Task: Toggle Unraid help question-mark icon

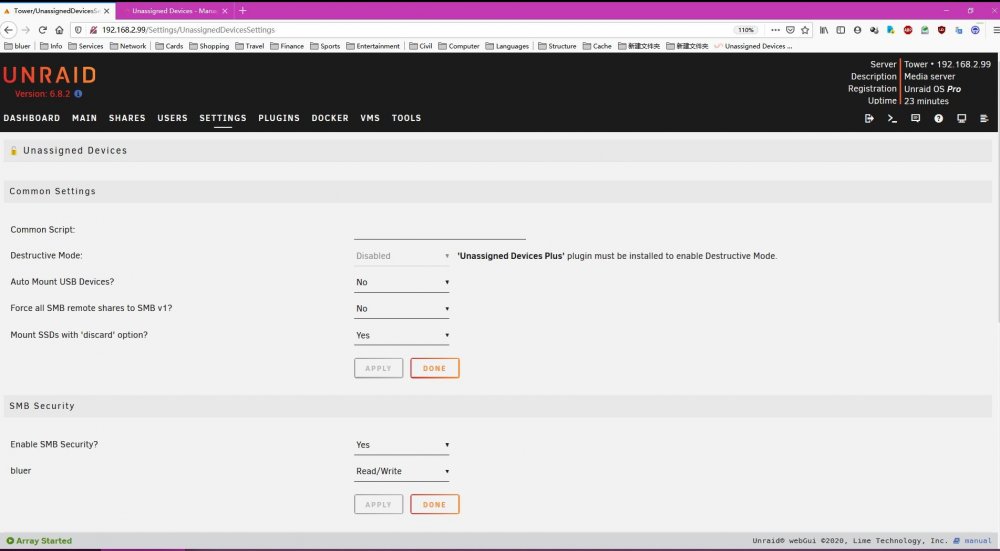Action: pyautogui.click(x=938, y=118)
